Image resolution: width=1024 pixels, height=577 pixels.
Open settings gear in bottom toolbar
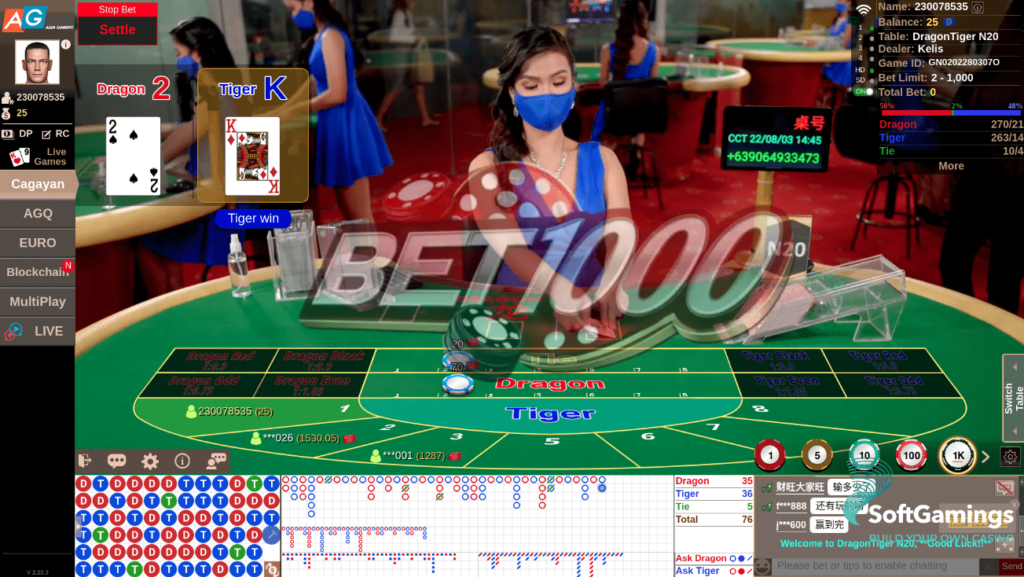click(x=150, y=461)
